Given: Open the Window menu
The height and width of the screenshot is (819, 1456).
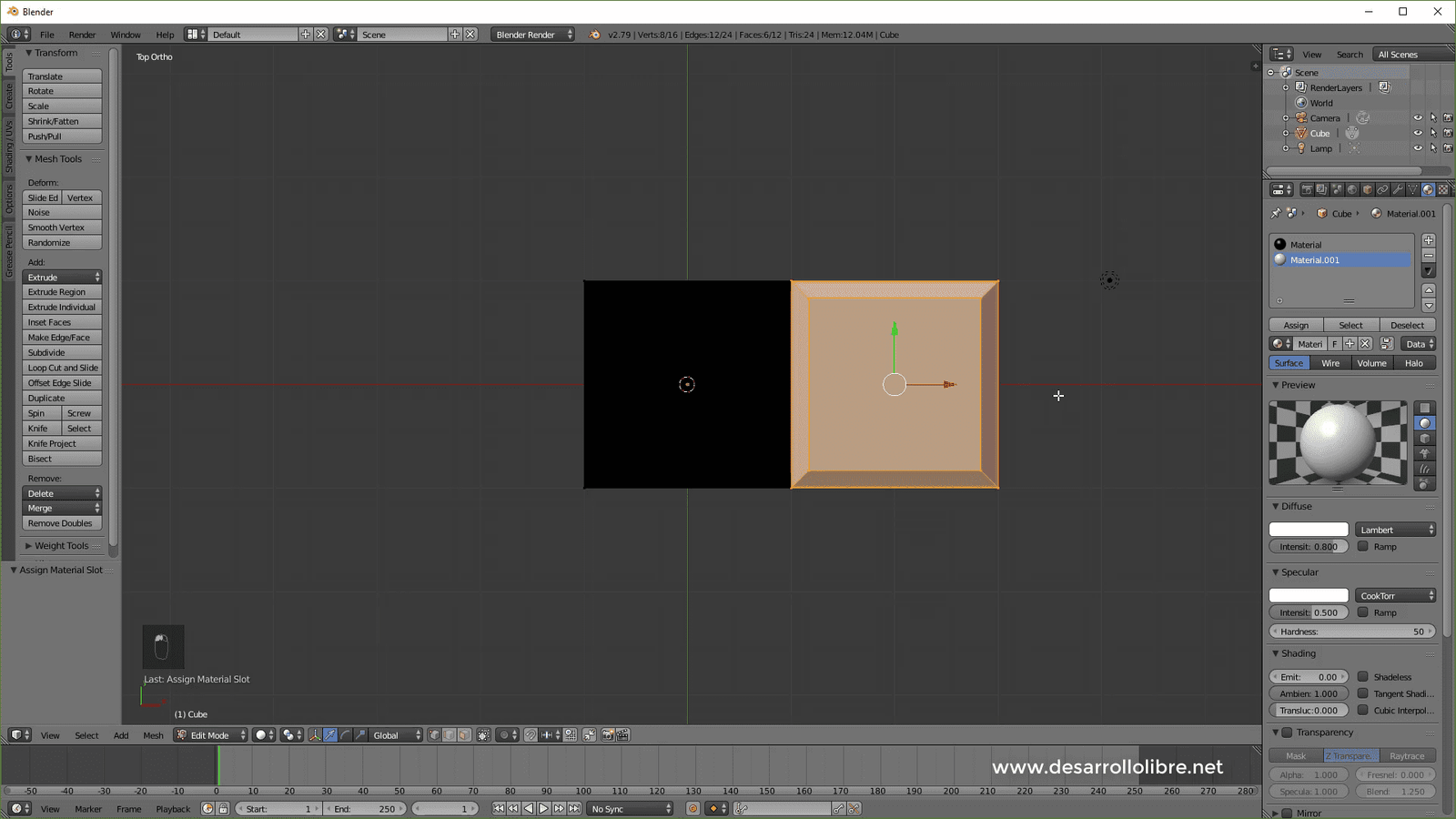Looking at the screenshot, I should tap(126, 35).
